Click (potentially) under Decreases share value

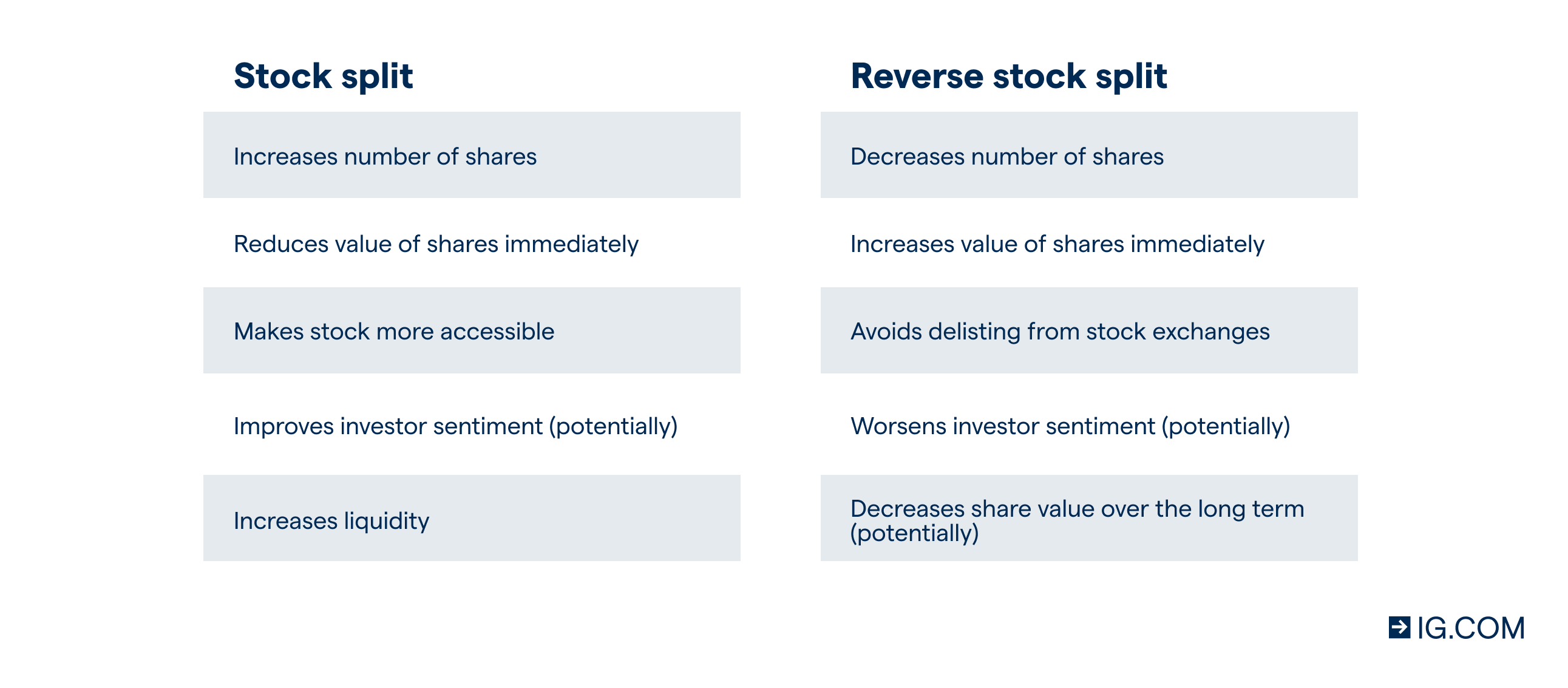coord(914,533)
